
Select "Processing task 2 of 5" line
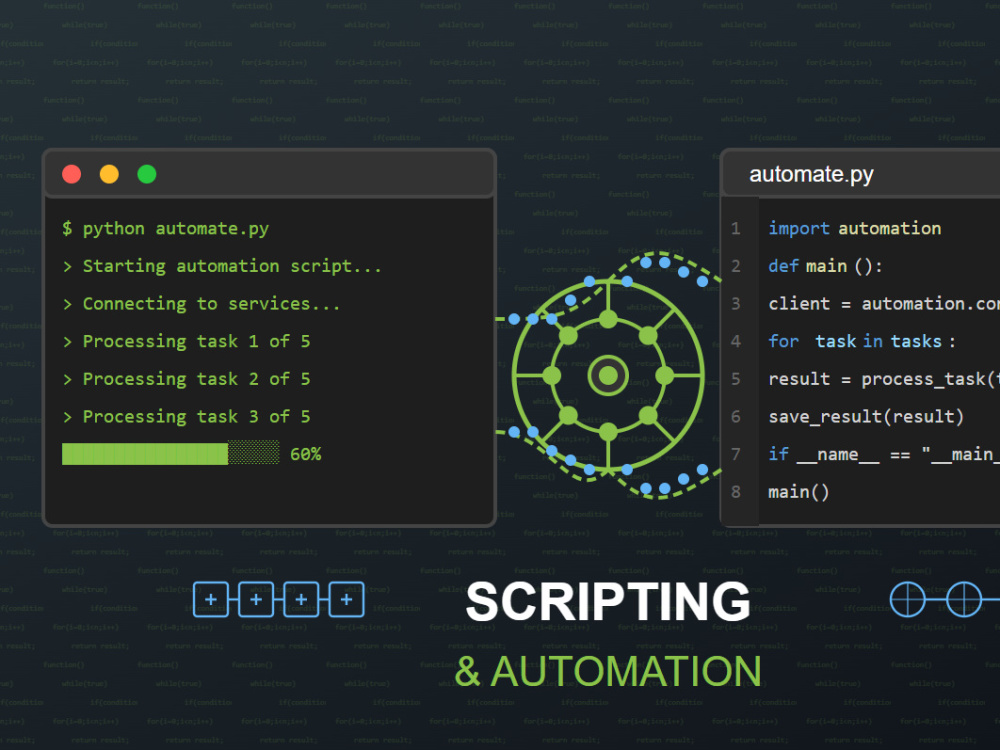[x=186, y=379]
